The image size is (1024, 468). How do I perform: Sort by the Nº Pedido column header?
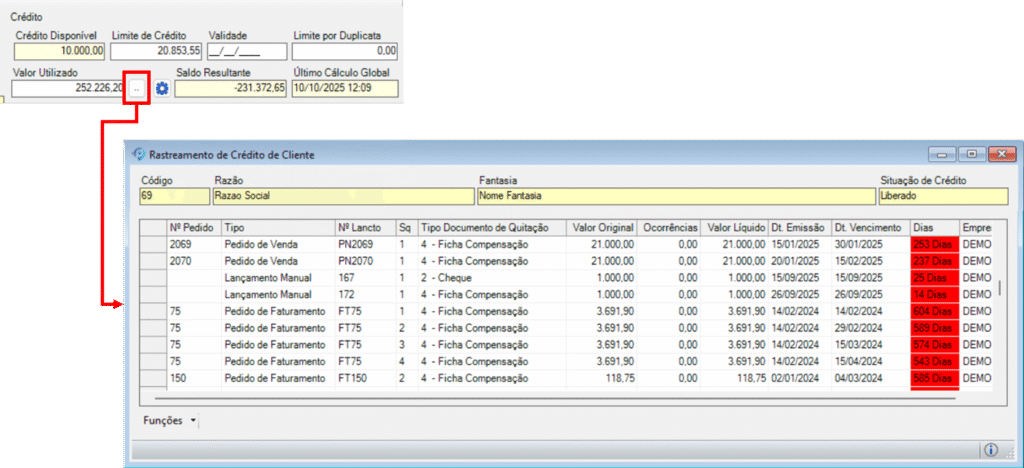tap(193, 227)
